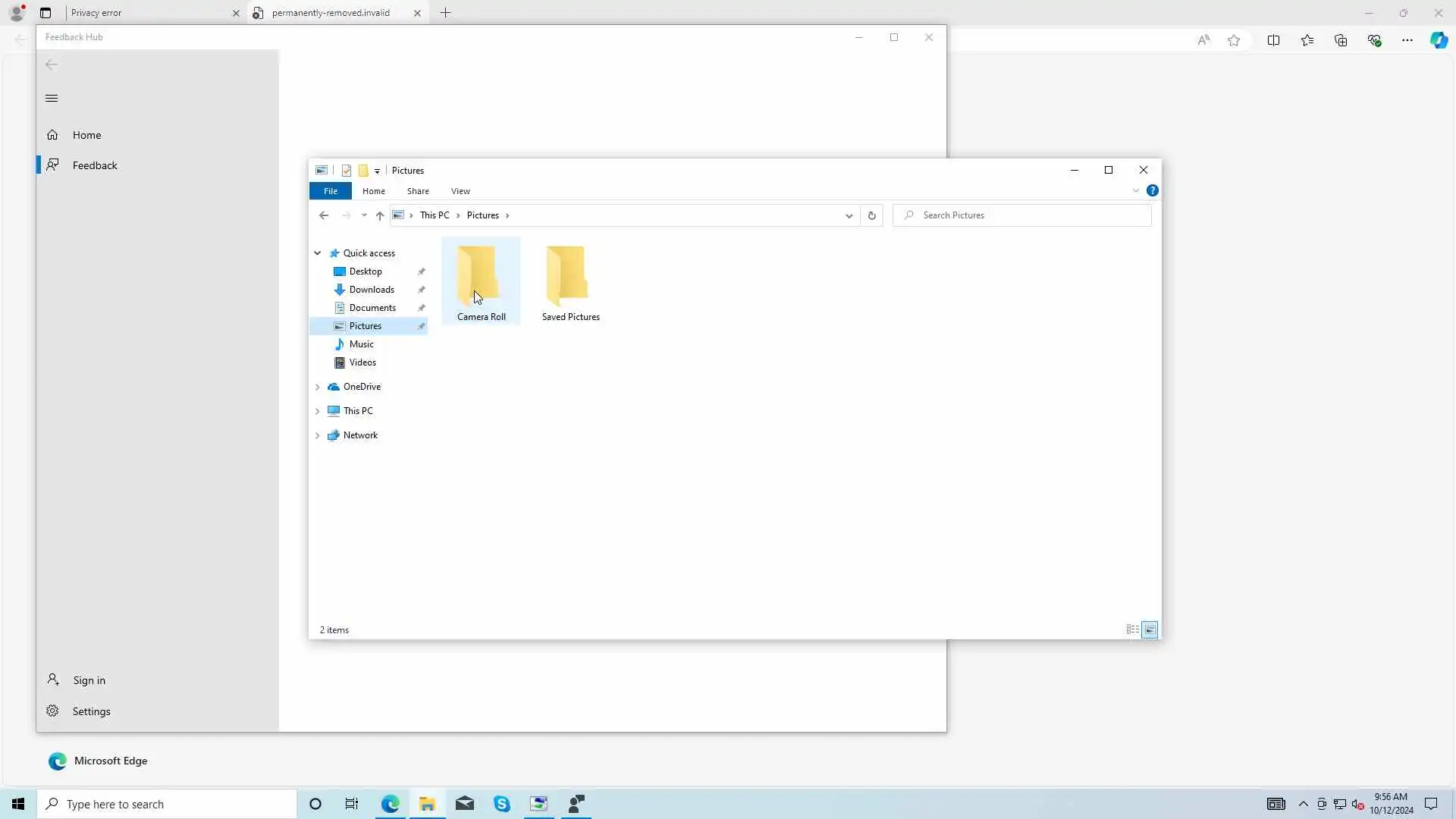Click the File Explorer refresh button
This screenshot has width=1456, height=819.
(x=871, y=215)
